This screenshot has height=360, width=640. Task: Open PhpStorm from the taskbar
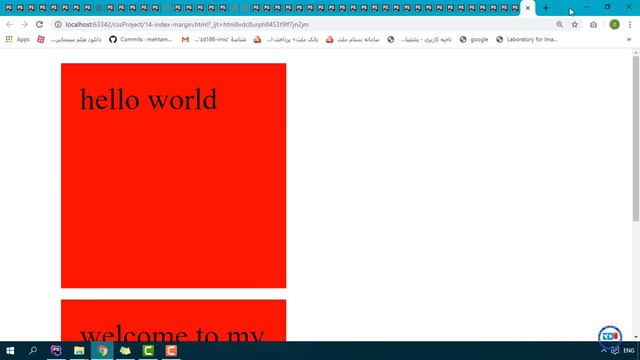tap(56, 351)
